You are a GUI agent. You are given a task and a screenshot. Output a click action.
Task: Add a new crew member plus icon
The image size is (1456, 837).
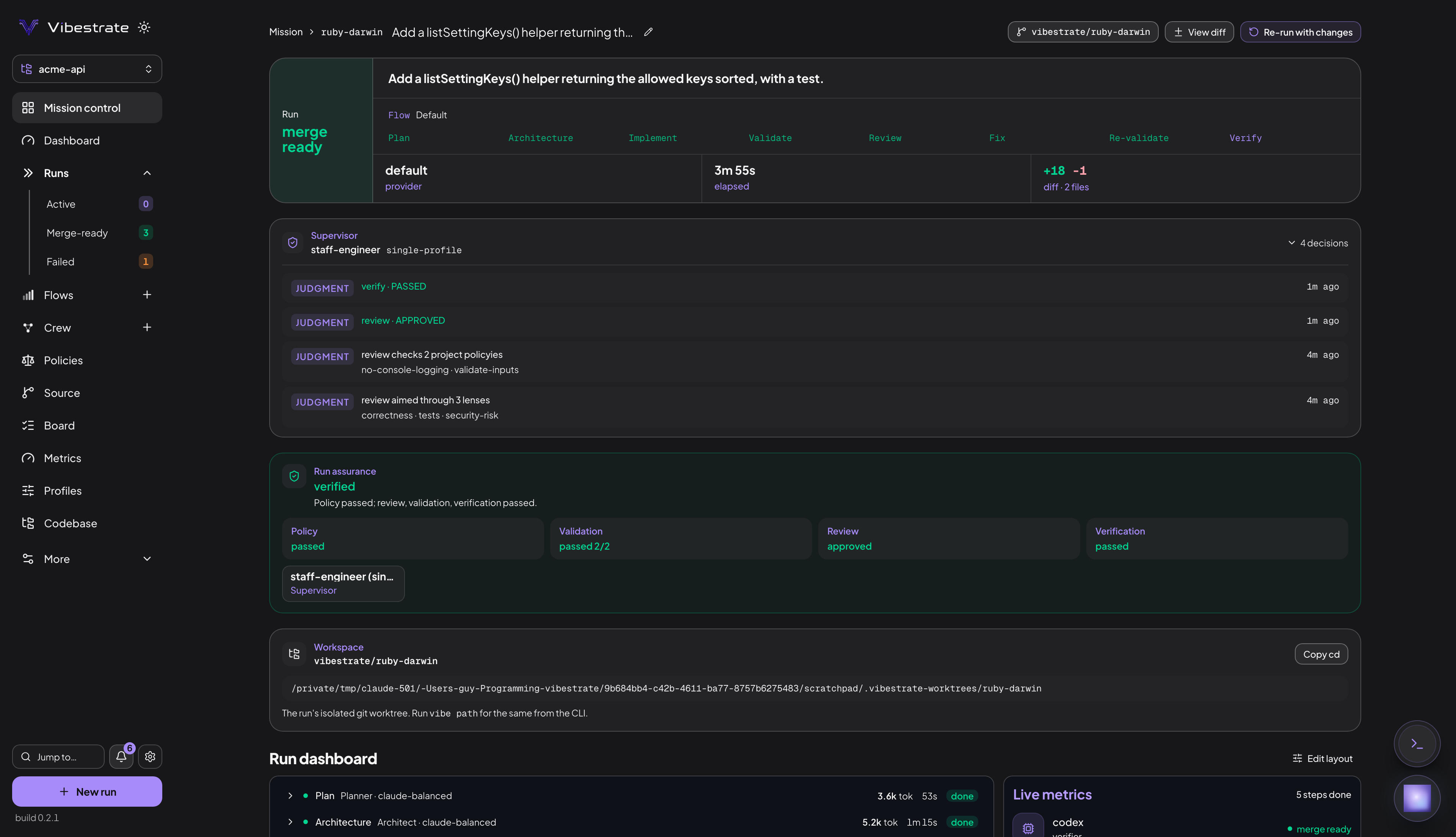tap(147, 327)
